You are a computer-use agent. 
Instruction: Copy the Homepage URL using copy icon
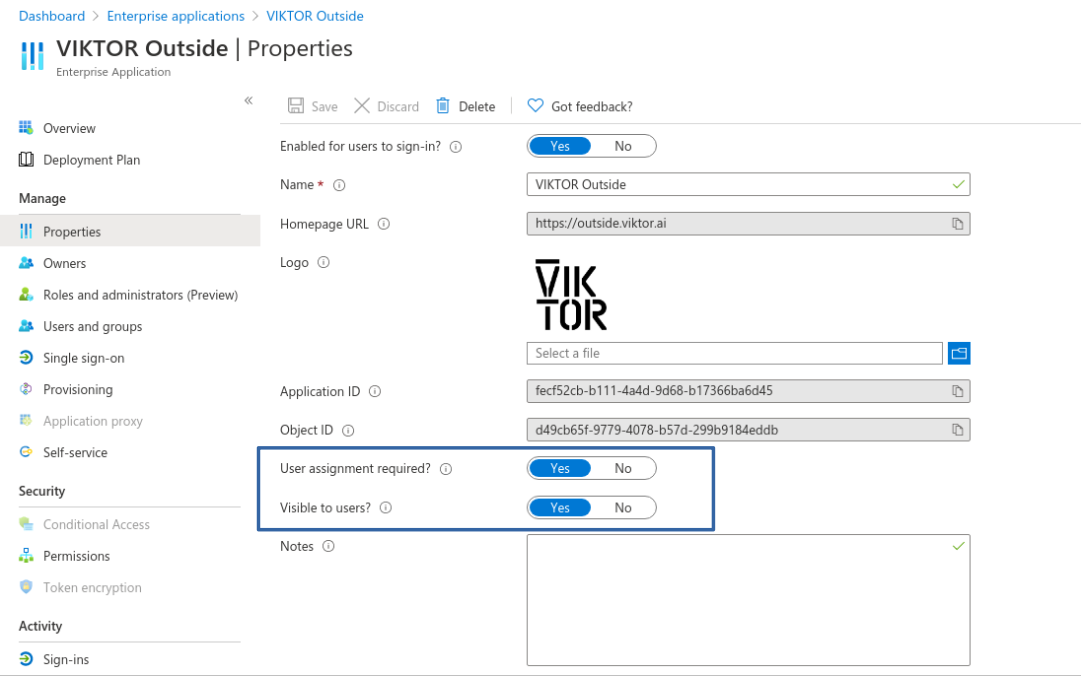957,224
